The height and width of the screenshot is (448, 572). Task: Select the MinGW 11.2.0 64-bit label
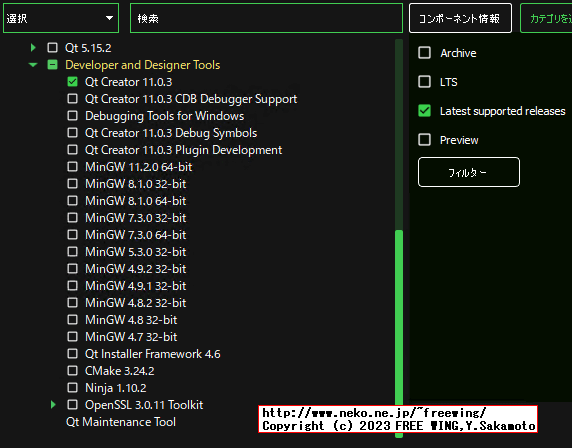point(139,167)
